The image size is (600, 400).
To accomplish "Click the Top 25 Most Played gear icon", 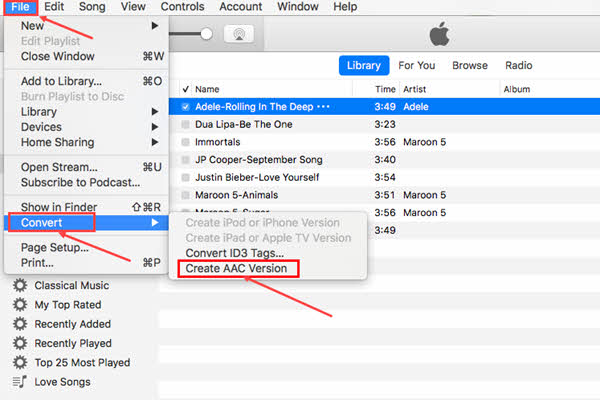I will 20,362.
